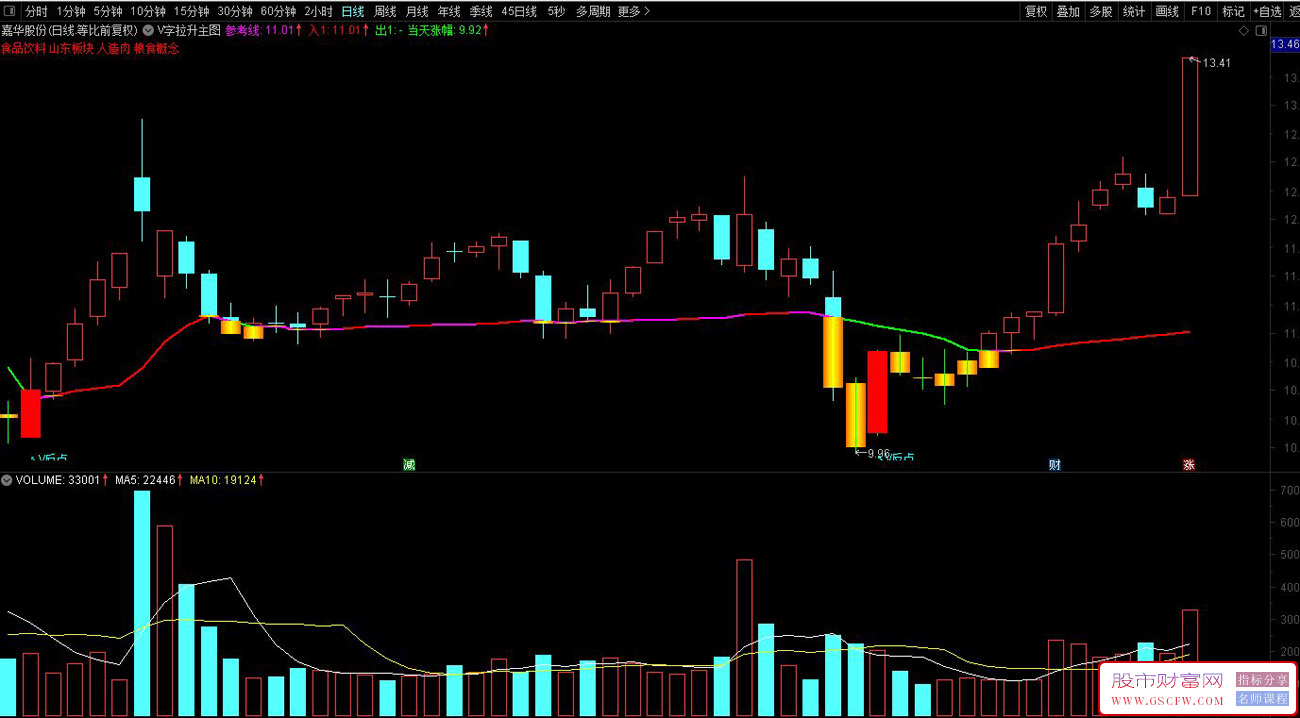The height and width of the screenshot is (718, 1300).
Task: Click the 13.41 high price label
Action: [1217, 63]
